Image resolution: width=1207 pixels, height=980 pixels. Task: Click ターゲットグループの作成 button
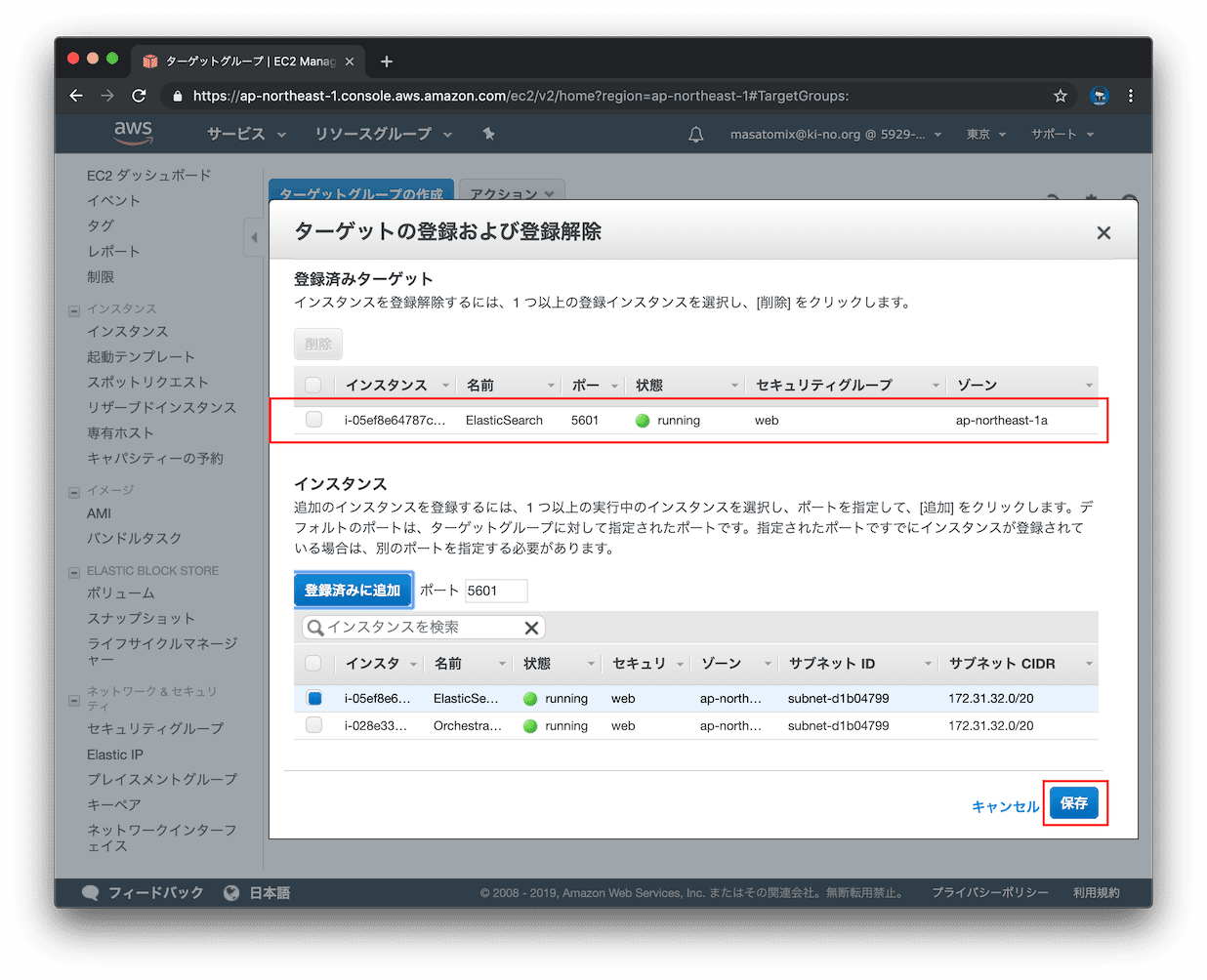pyautogui.click(x=361, y=193)
